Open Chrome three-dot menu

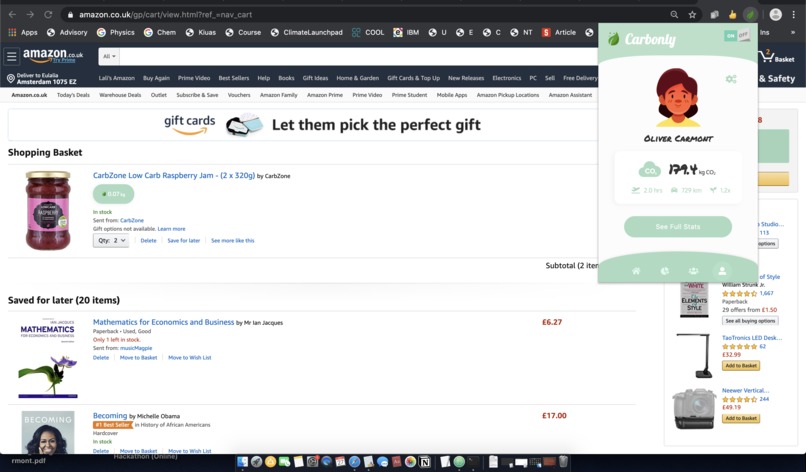click(x=794, y=15)
